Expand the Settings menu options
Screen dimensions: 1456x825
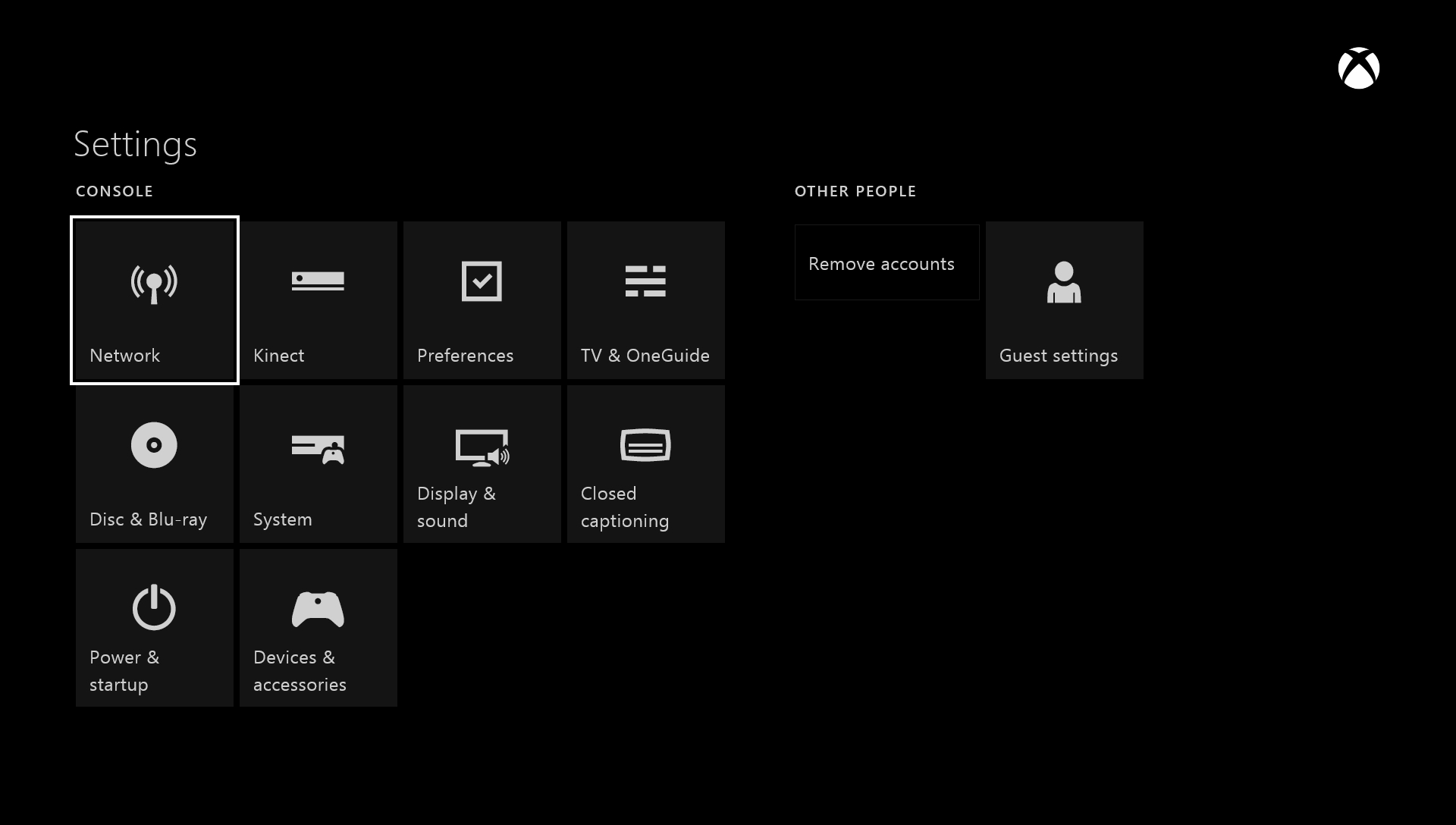pyautogui.click(x=135, y=143)
